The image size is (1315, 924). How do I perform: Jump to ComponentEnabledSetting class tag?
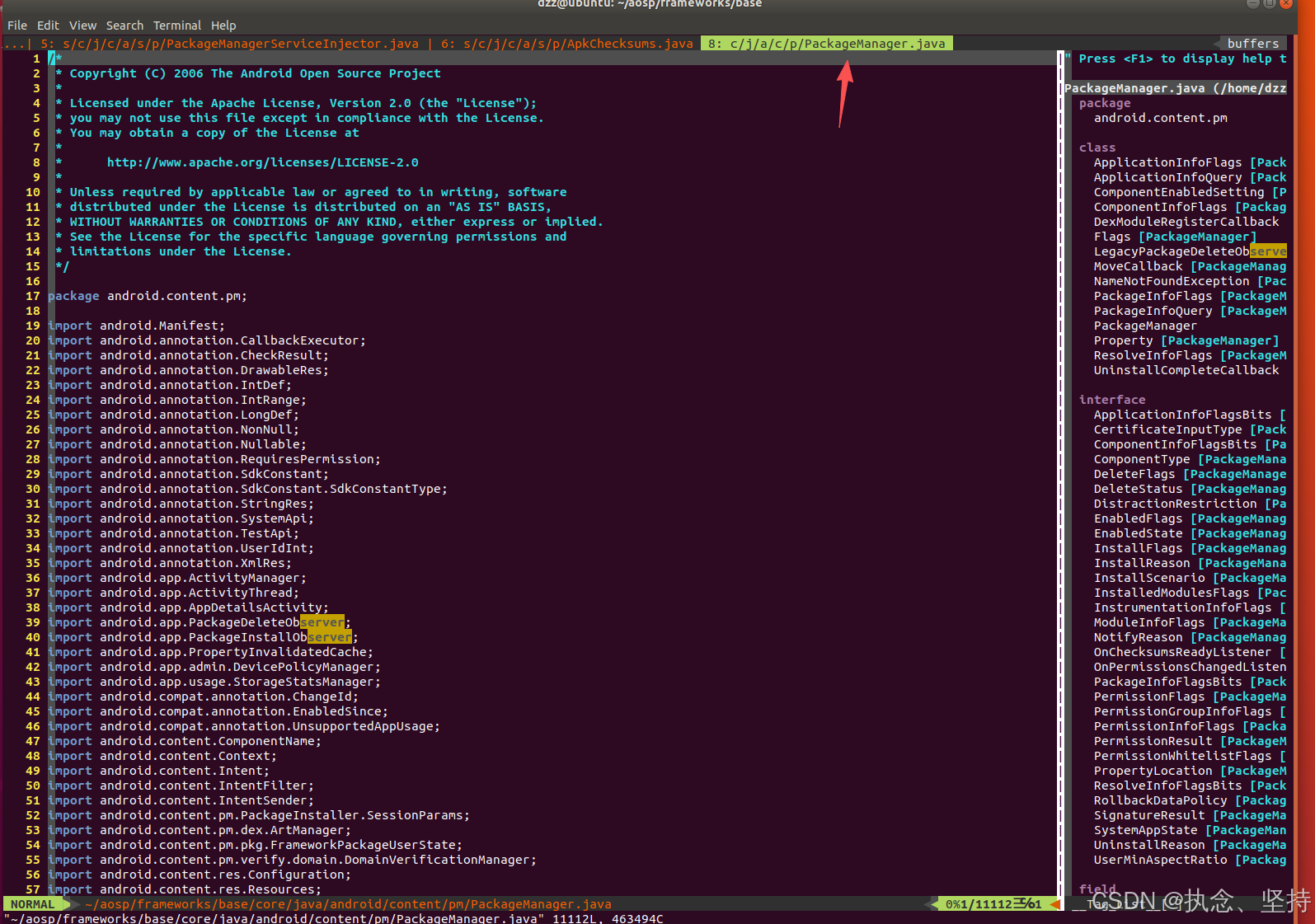click(x=1190, y=192)
